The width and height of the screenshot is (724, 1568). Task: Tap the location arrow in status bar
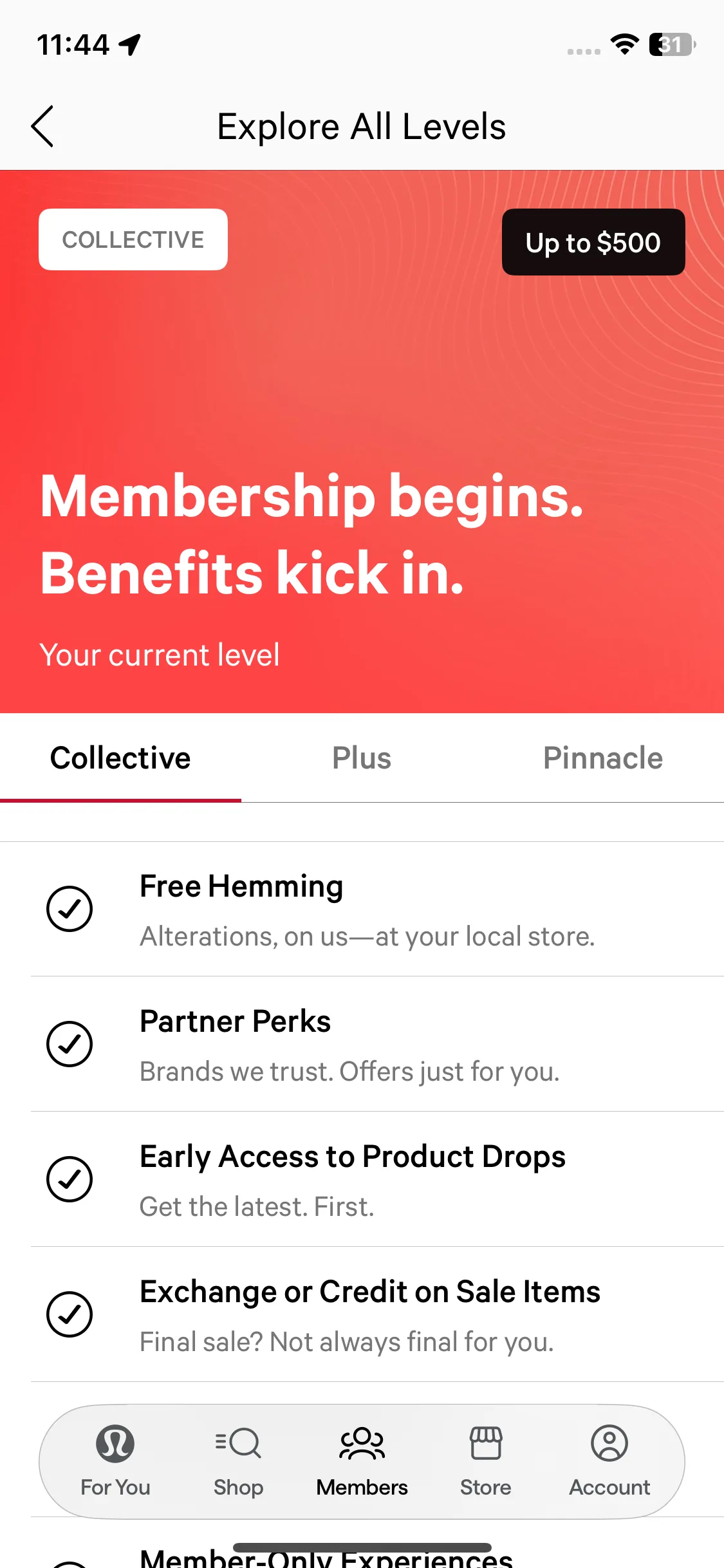pyautogui.click(x=130, y=44)
